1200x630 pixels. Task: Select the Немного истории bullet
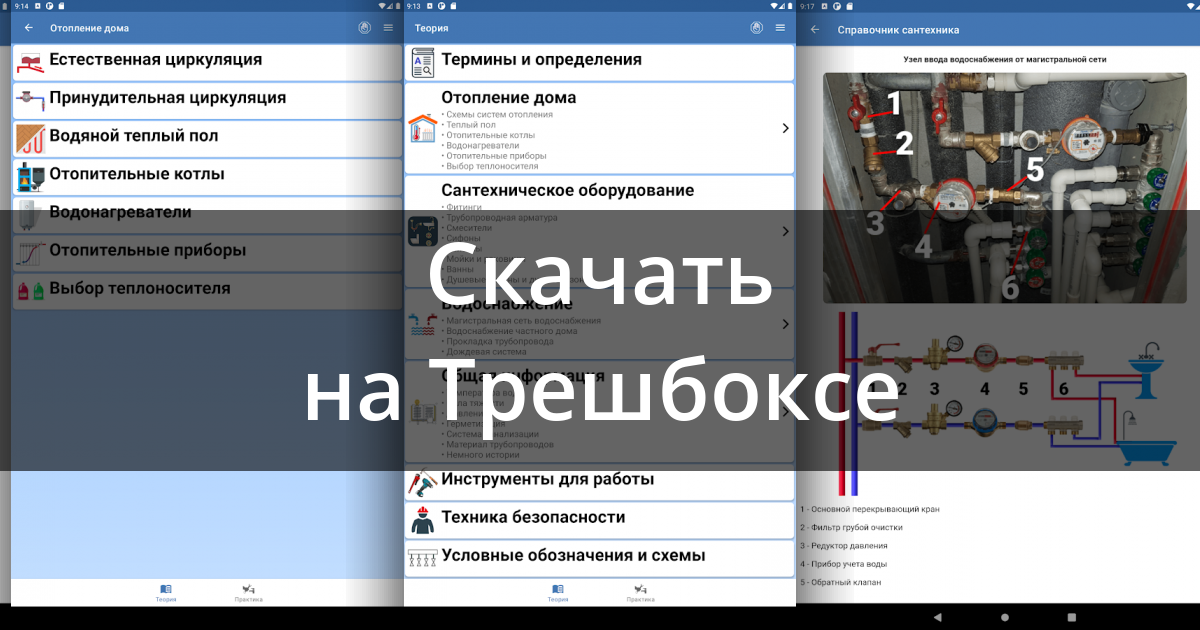tap(481, 455)
